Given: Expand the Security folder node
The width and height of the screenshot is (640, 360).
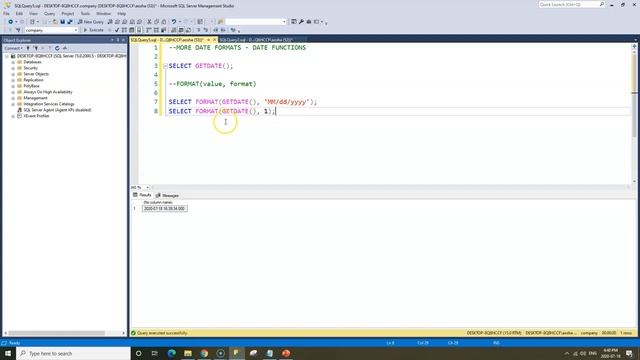Looking at the screenshot, I should pyautogui.click(x=13, y=68).
